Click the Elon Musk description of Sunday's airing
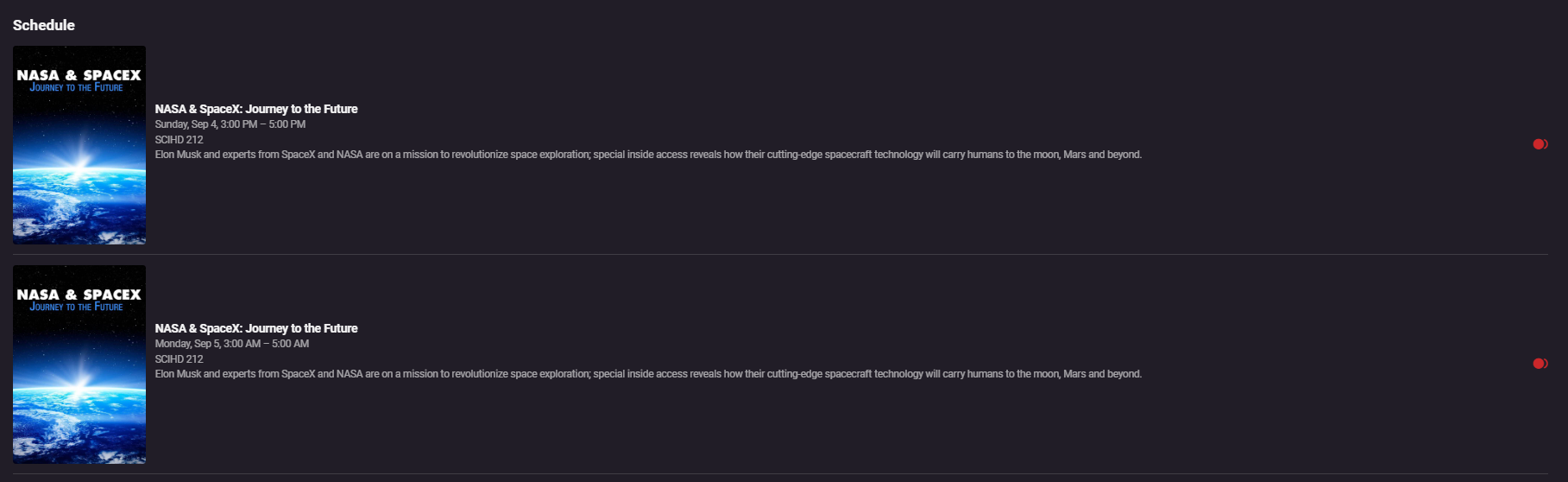The image size is (1568, 482). pyautogui.click(x=648, y=155)
